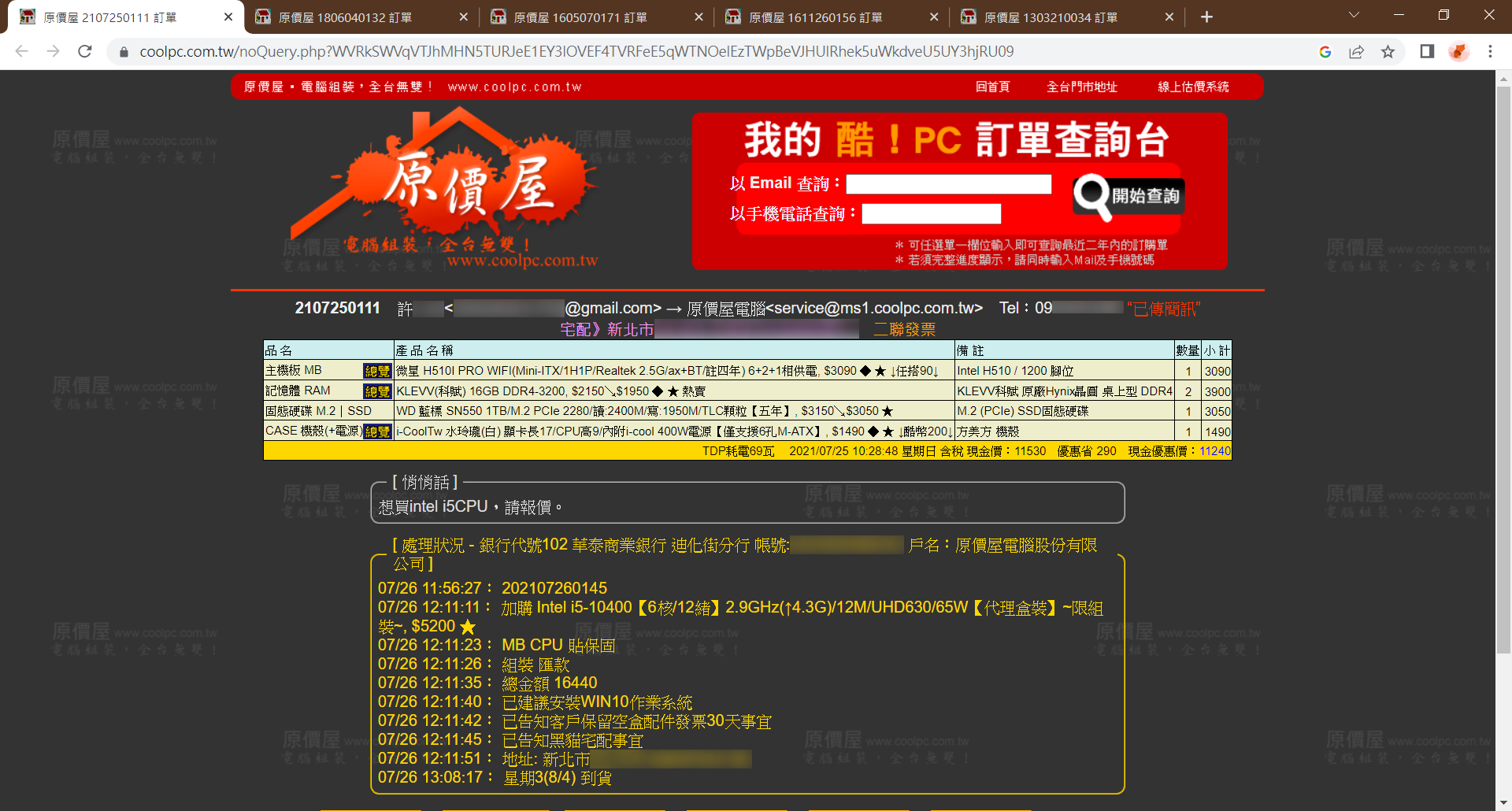This screenshot has width=1512, height=811.
Task: Bookmark this page with the star icon
Action: pyautogui.click(x=1388, y=52)
